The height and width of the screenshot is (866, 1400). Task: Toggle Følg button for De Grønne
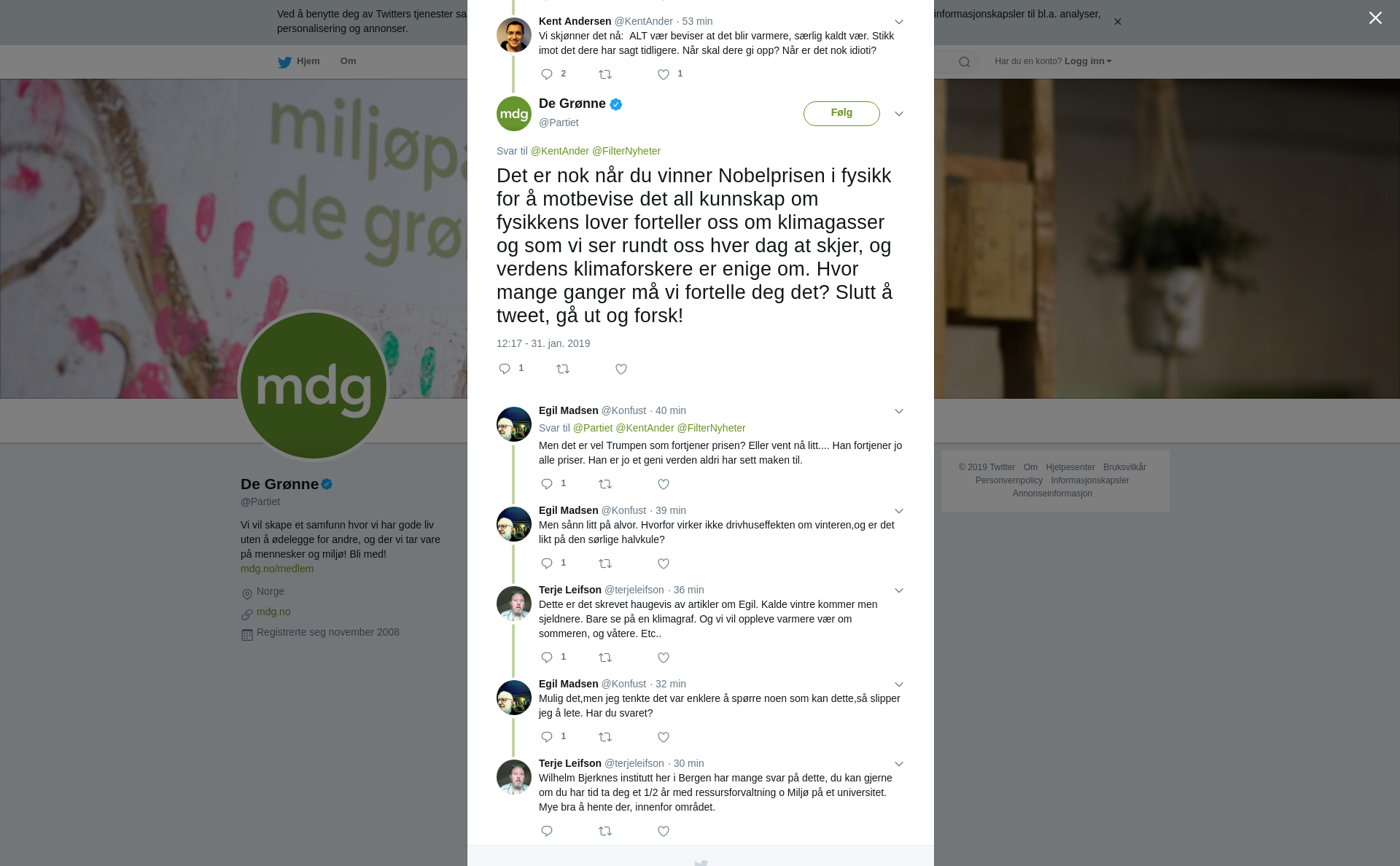pos(841,114)
